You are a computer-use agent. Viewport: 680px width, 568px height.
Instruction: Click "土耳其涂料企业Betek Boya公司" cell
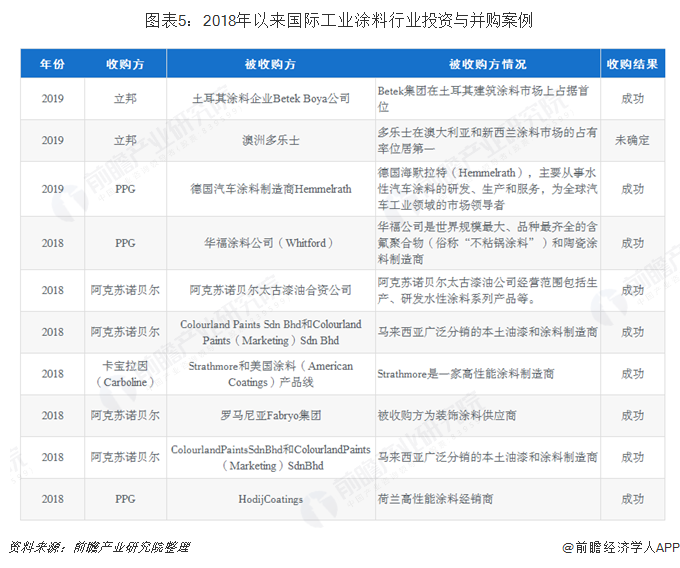click(271, 99)
